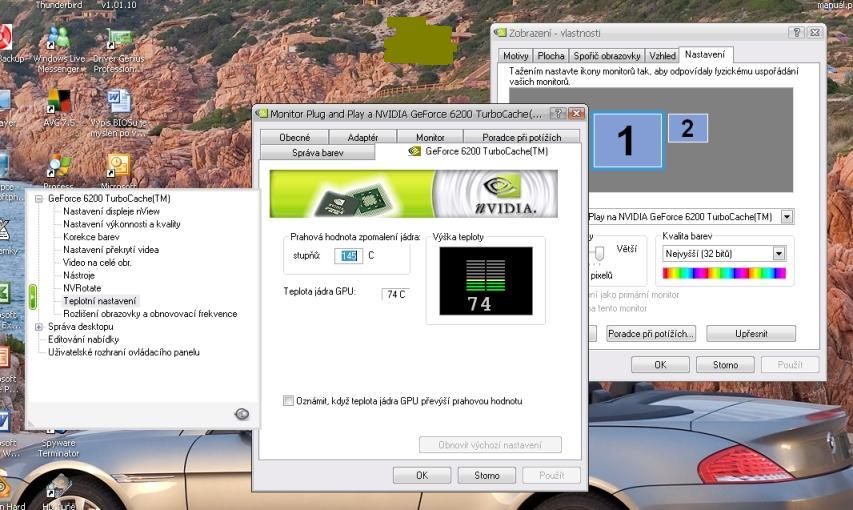Viewport: 853px width, 510px height.
Task: Click the screen resolution slider handle
Action: tap(599, 252)
